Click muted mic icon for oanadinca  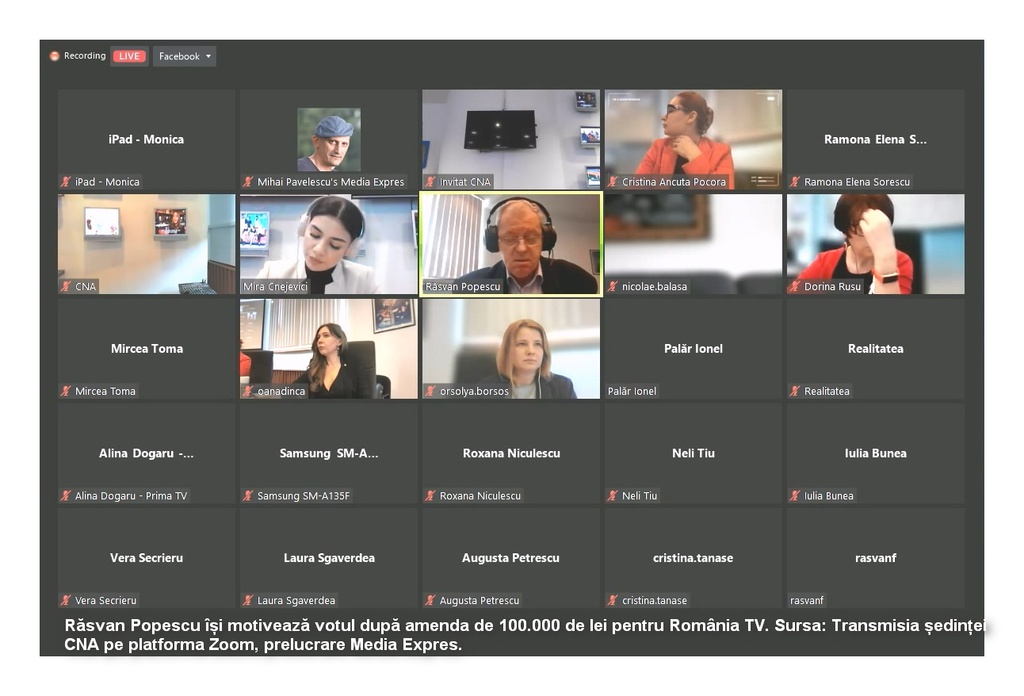pyautogui.click(x=248, y=391)
